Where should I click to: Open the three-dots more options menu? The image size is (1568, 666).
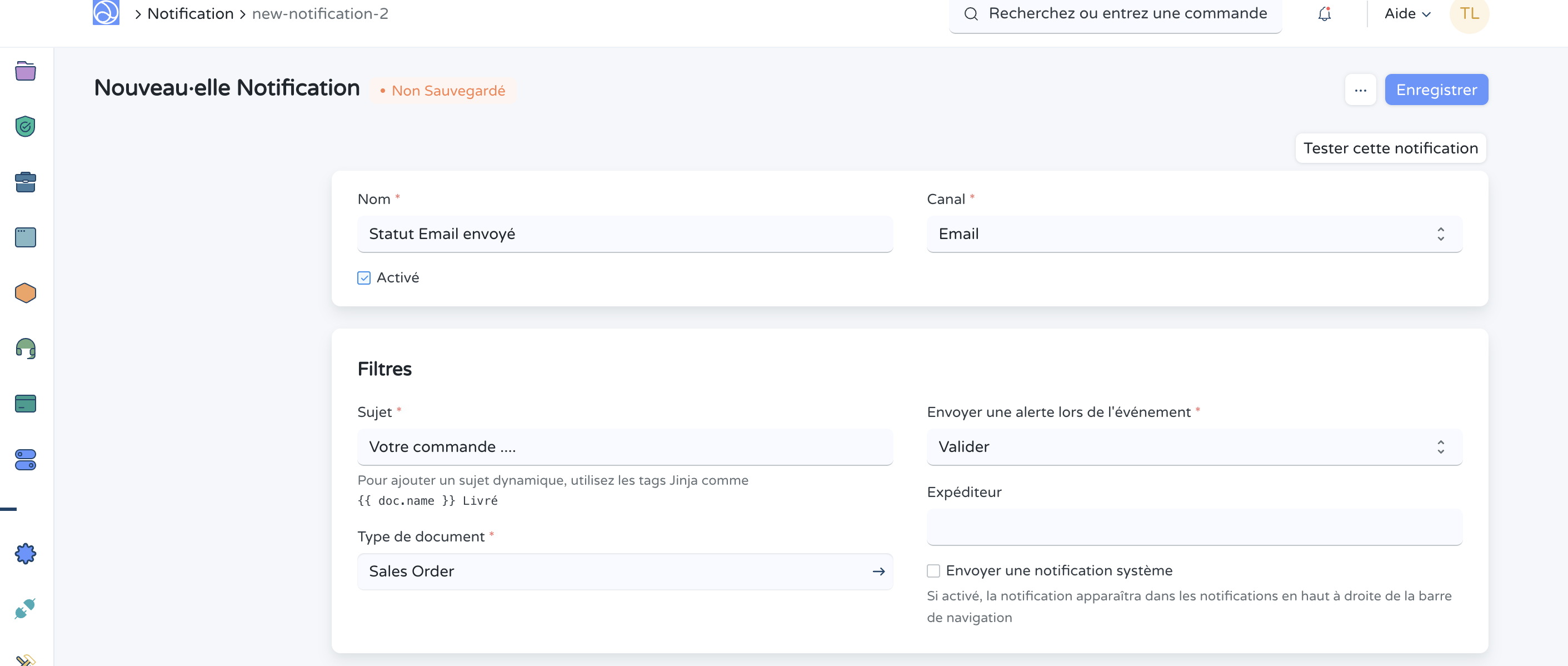pos(1360,90)
